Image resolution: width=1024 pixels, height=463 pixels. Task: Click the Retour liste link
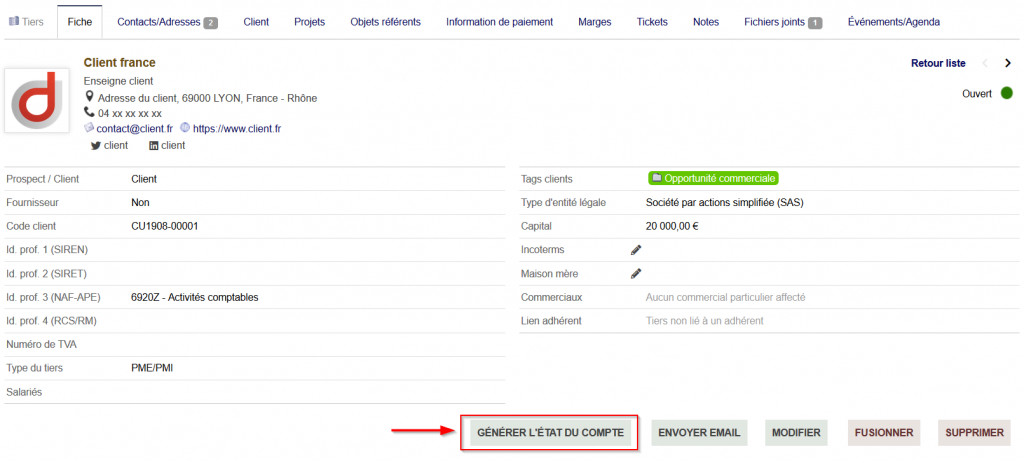coord(938,63)
